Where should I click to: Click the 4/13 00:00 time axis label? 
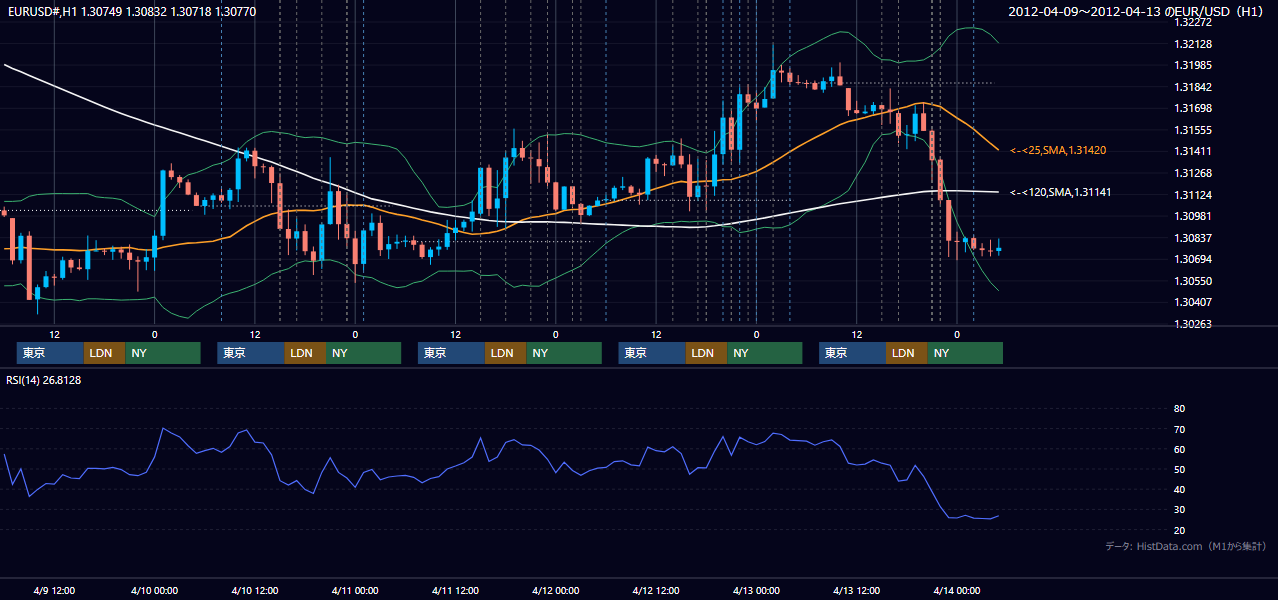click(756, 590)
